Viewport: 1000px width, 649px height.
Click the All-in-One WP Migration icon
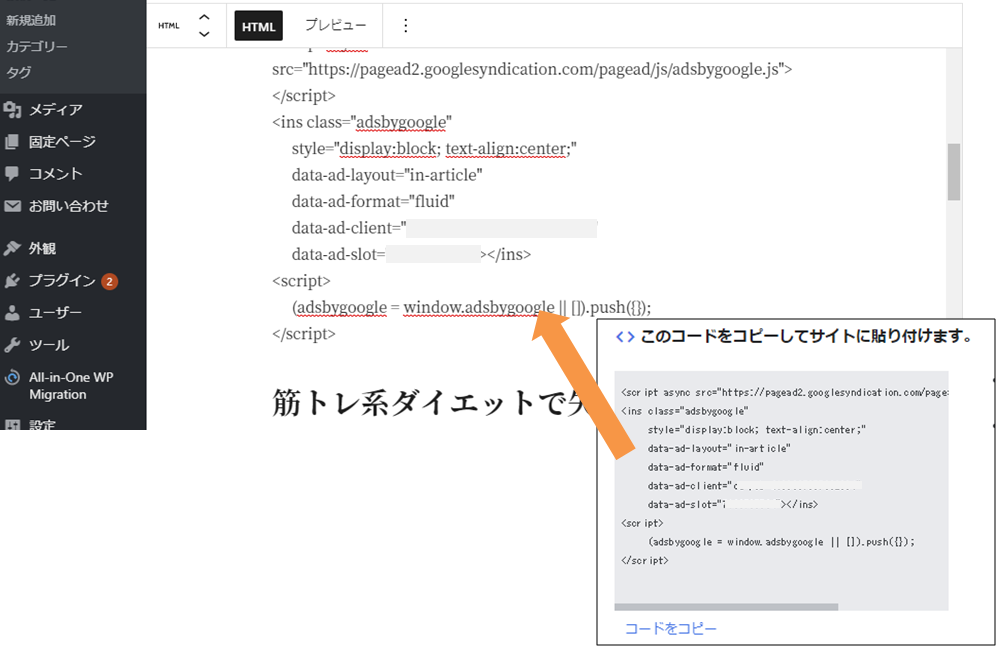pos(12,377)
